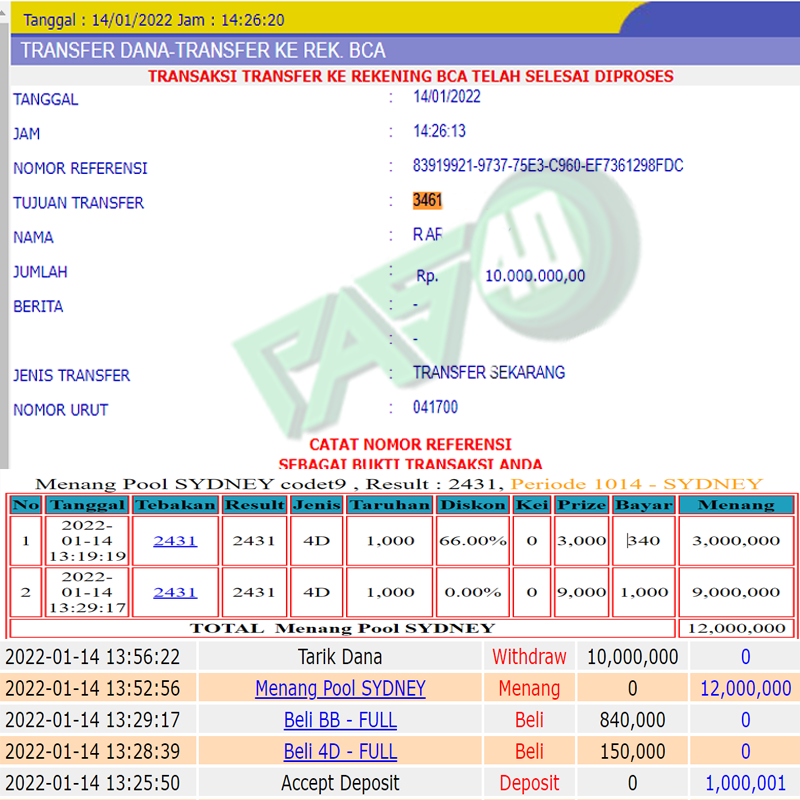The width and height of the screenshot is (800, 800).
Task: Click the red Withdraw status
Action: 529,657
